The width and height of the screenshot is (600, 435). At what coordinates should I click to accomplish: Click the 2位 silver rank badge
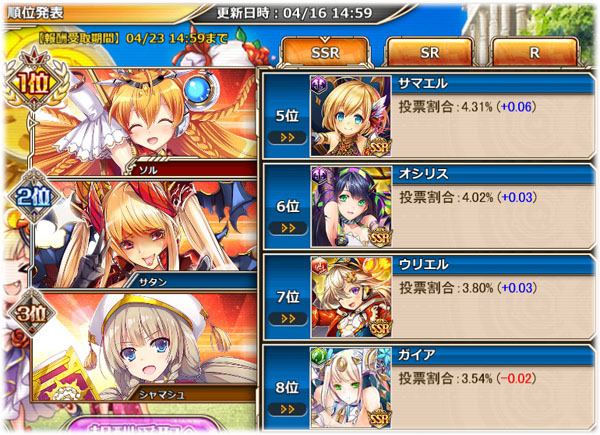34,196
